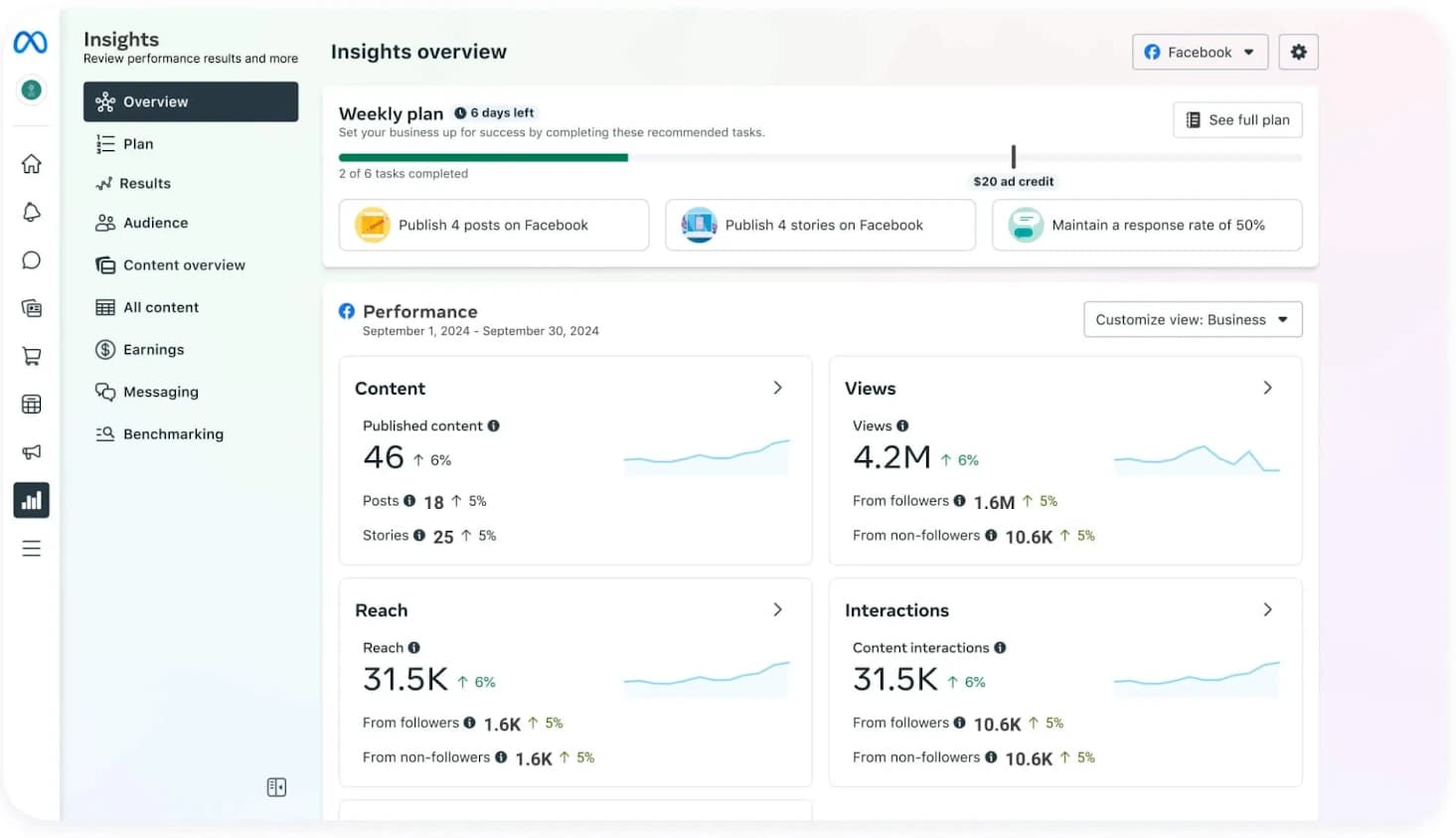Open Insights settings with the gear icon
The image size is (1456, 838).
(x=1298, y=52)
